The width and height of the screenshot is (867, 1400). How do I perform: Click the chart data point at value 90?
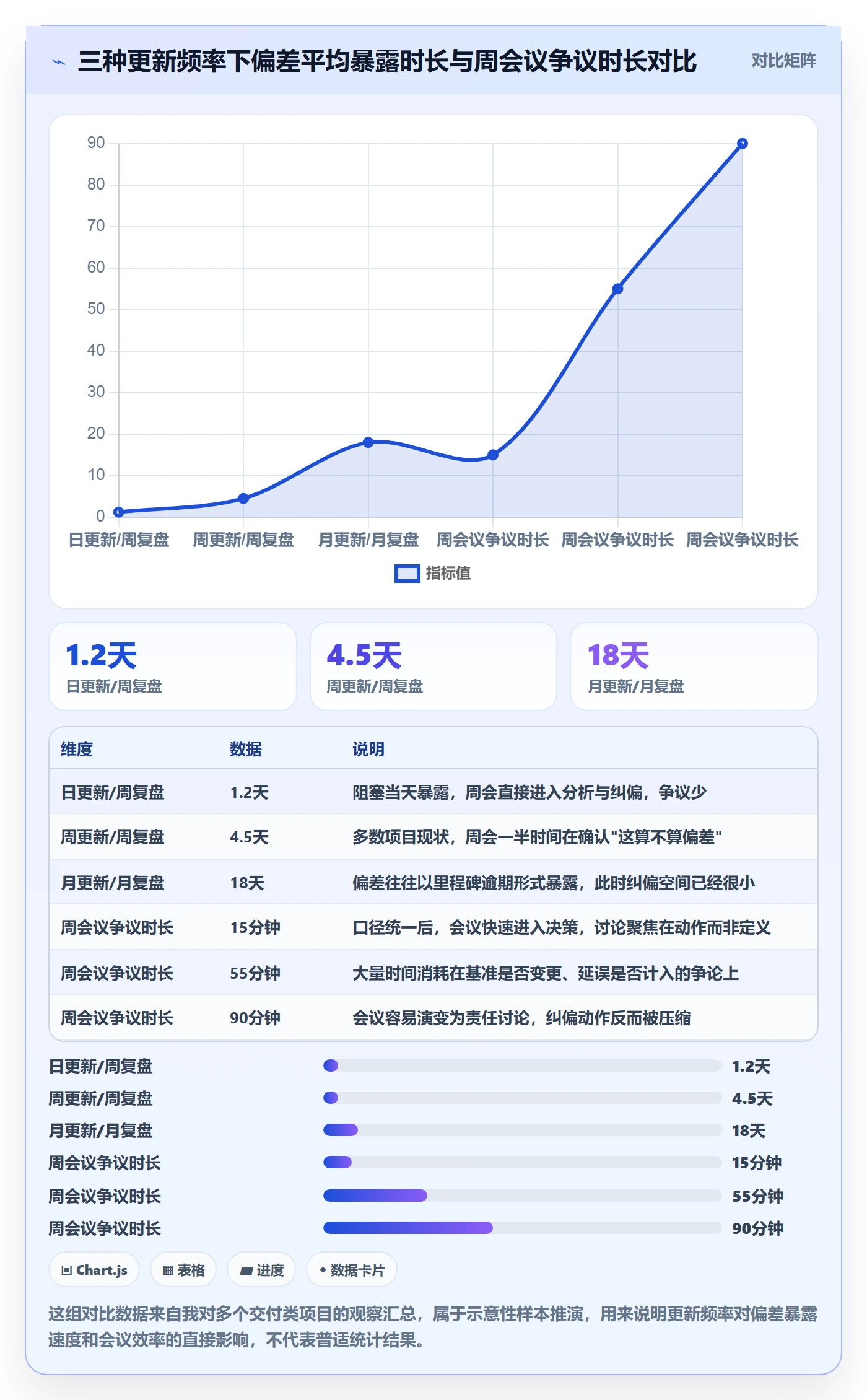click(x=742, y=144)
